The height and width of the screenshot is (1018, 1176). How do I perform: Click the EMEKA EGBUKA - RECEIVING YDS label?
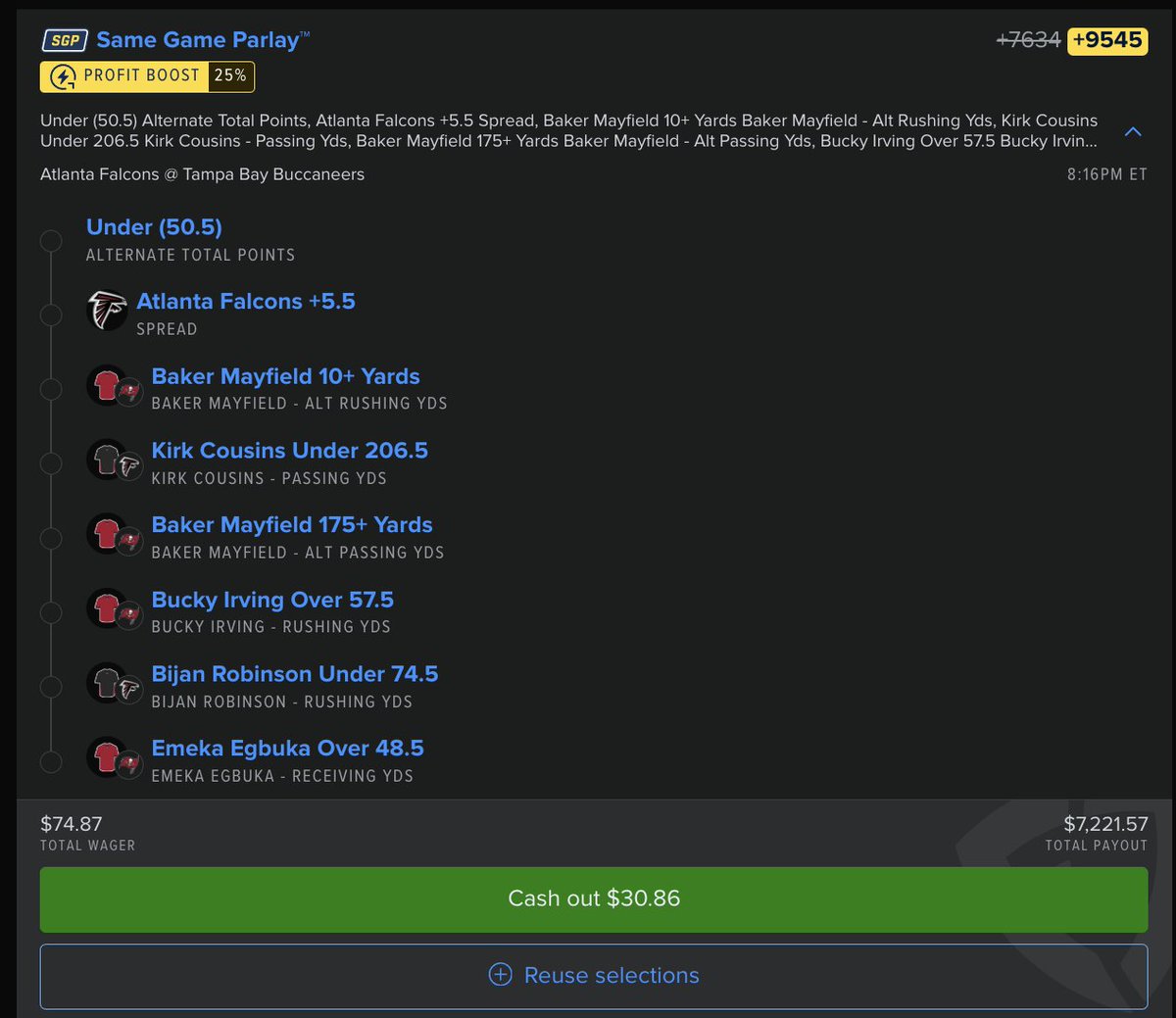(x=282, y=776)
